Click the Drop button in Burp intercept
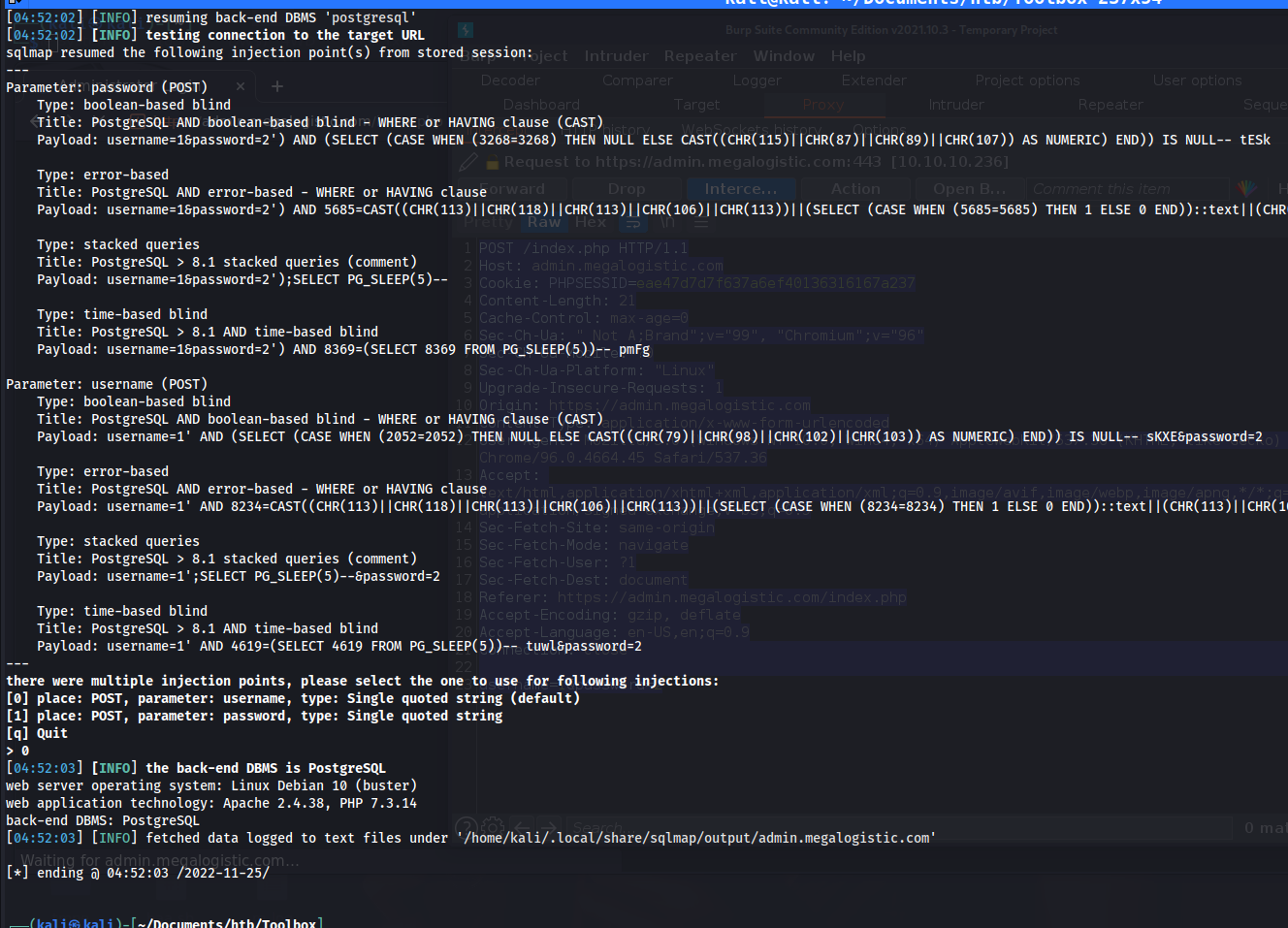This screenshot has height=928, width=1288. tap(627, 189)
